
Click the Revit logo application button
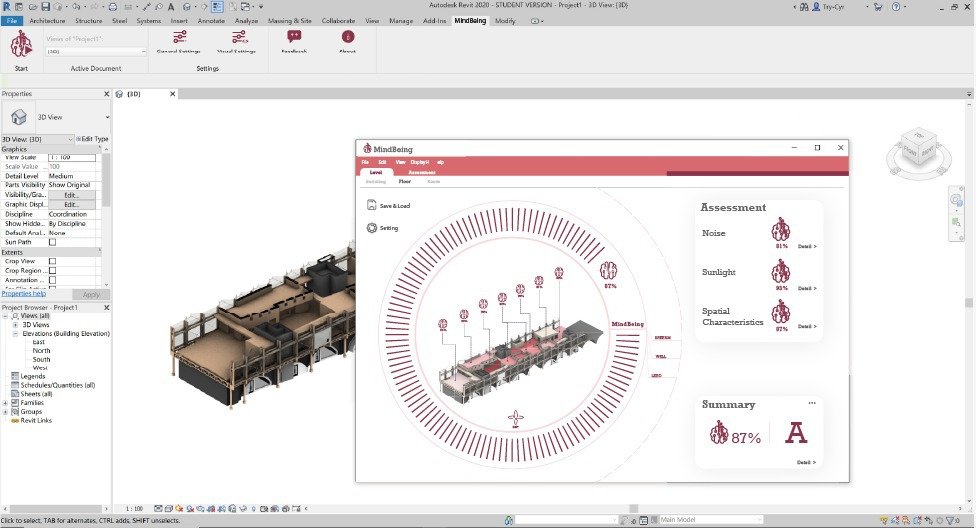pyautogui.click(x=7, y=7)
